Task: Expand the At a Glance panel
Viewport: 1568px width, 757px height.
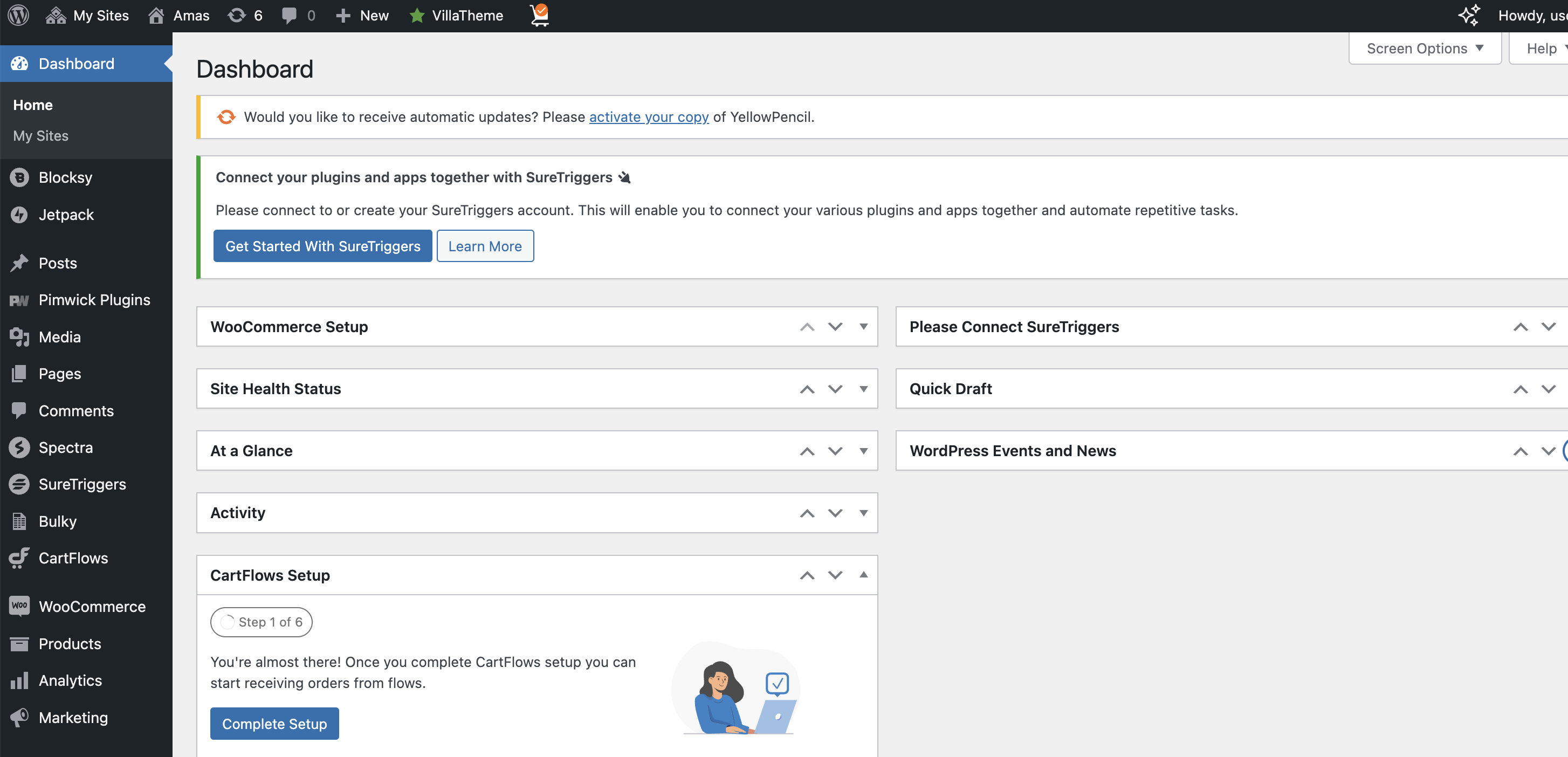Action: coord(863,451)
